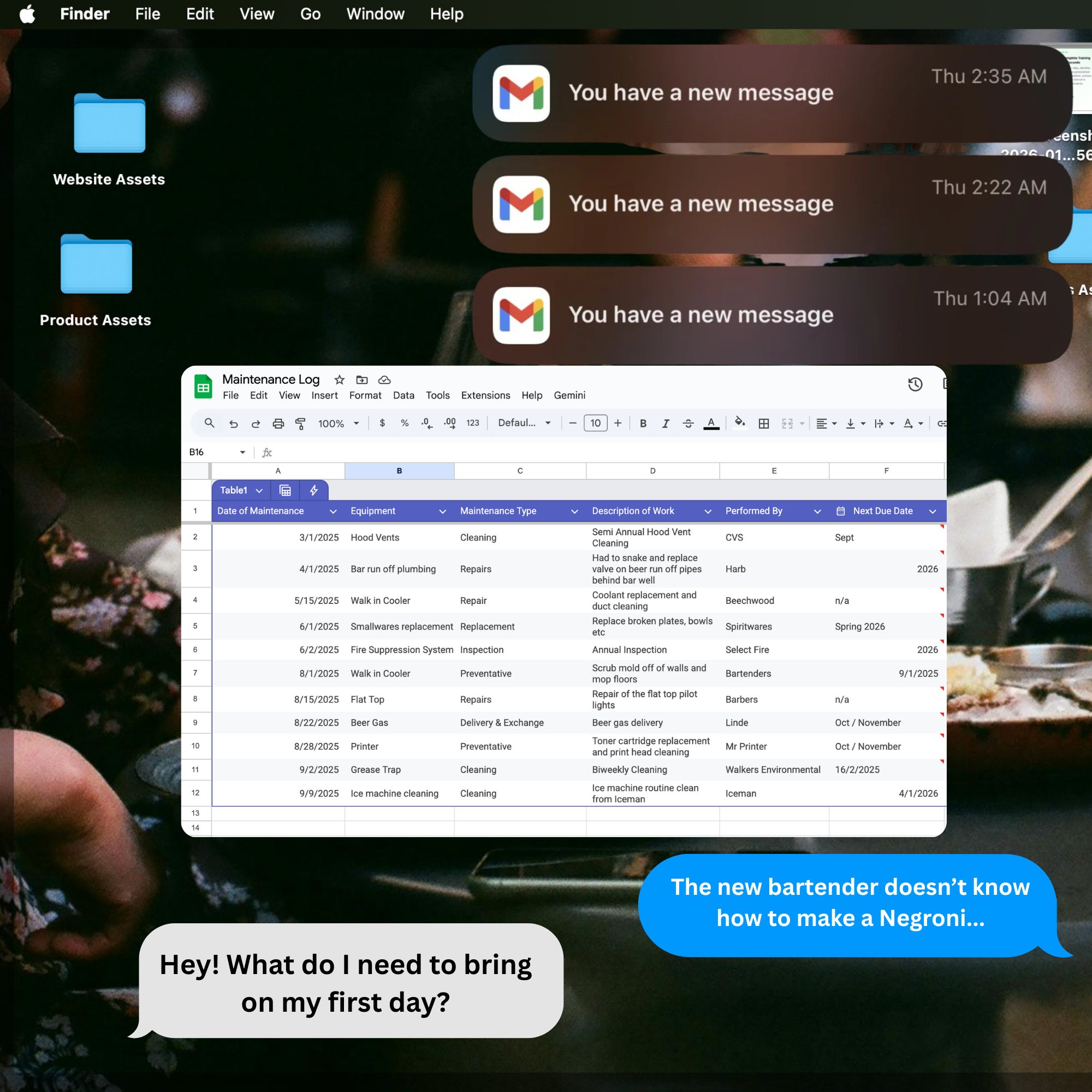Toggle strikethrough formatting
Viewport: 1092px width, 1092px height.
688,423
